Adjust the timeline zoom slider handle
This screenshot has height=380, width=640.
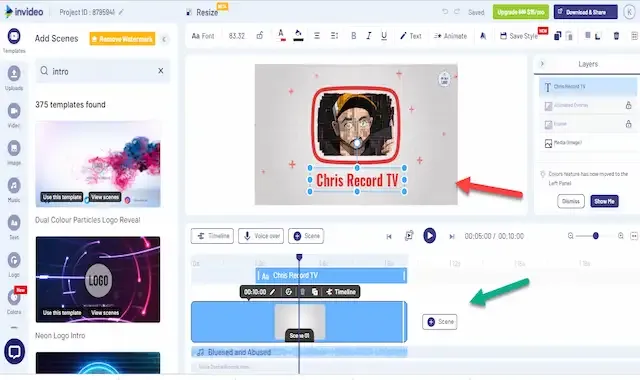pos(596,236)
